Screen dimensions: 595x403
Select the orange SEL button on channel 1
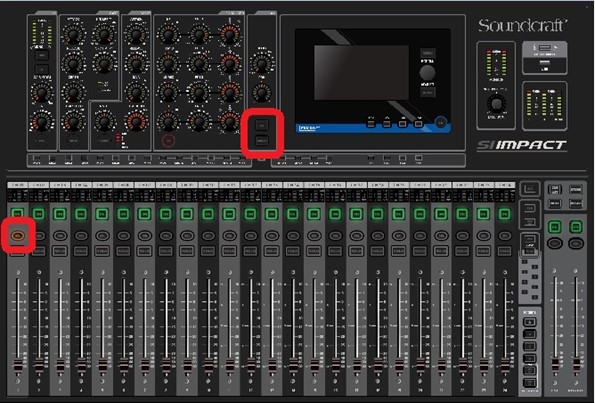(18, 236)
